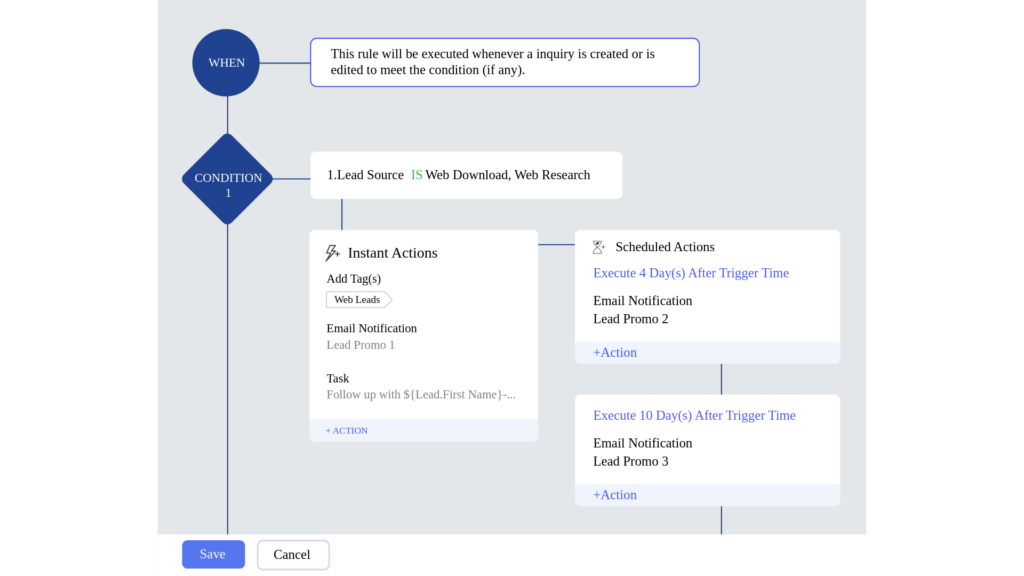Open Execute 4 Day(s) After Trigger Time
Viewport: 1024px width, 576px height.
[x=691, y=272]
